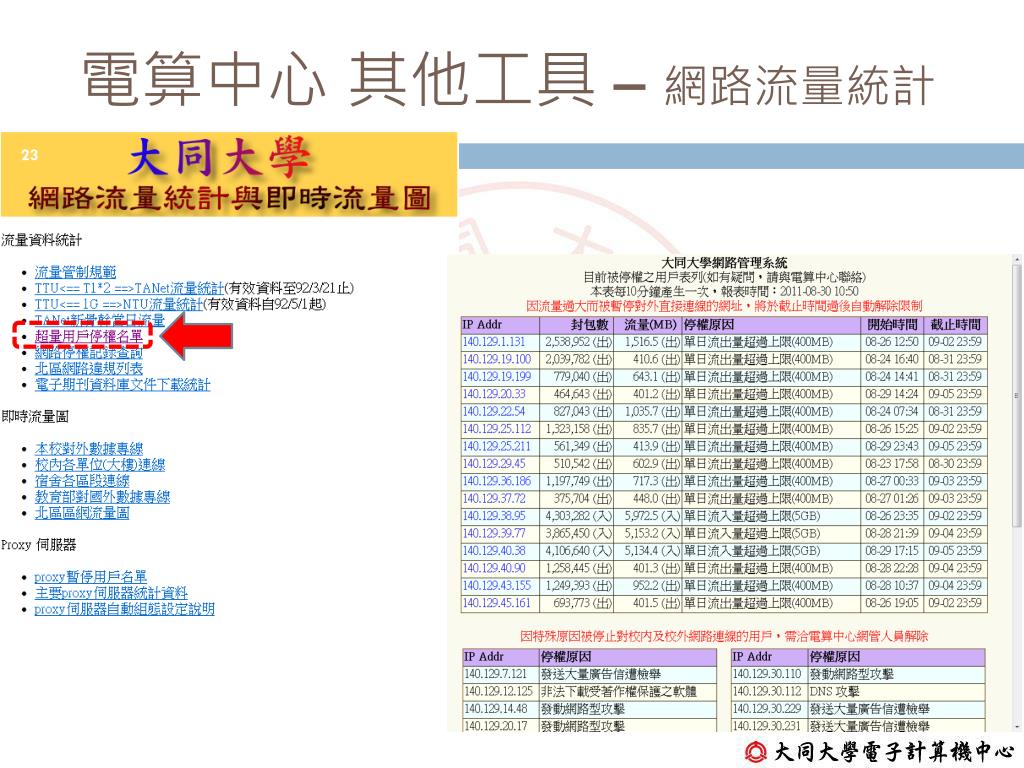
Task: Select the 140.129.7.121 entry in lower table
Action: (x=500, y=674)
